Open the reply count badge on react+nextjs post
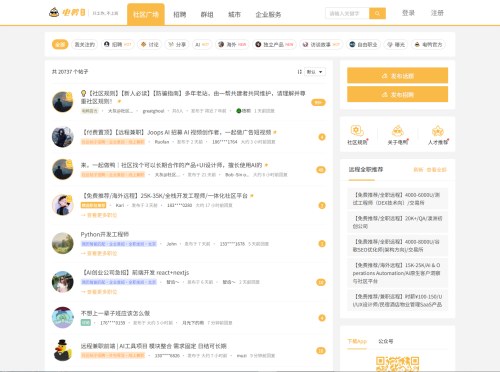The image size is (500, 372). coord(321,282)
